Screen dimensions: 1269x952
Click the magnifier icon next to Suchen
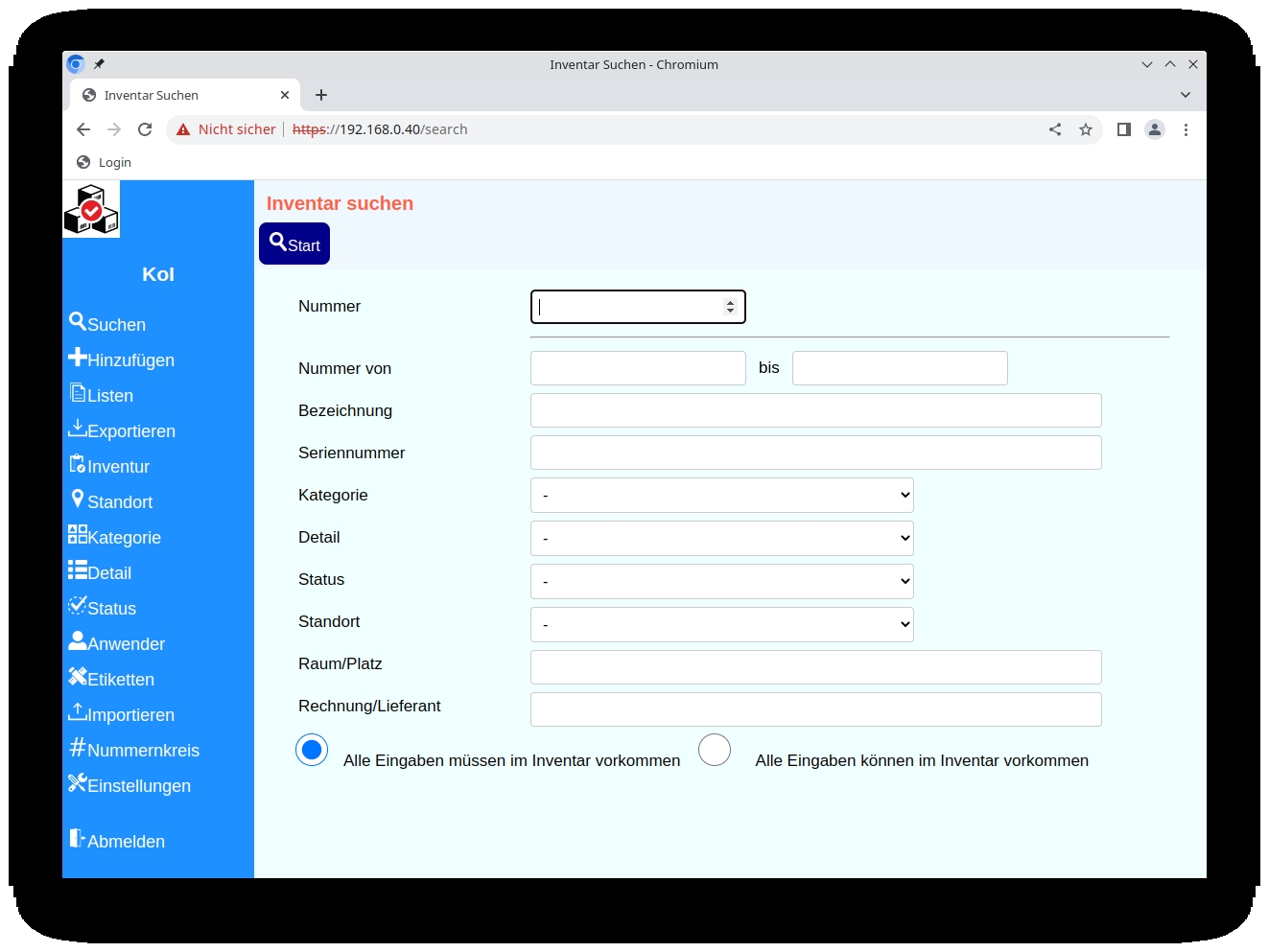pos(78,321)
